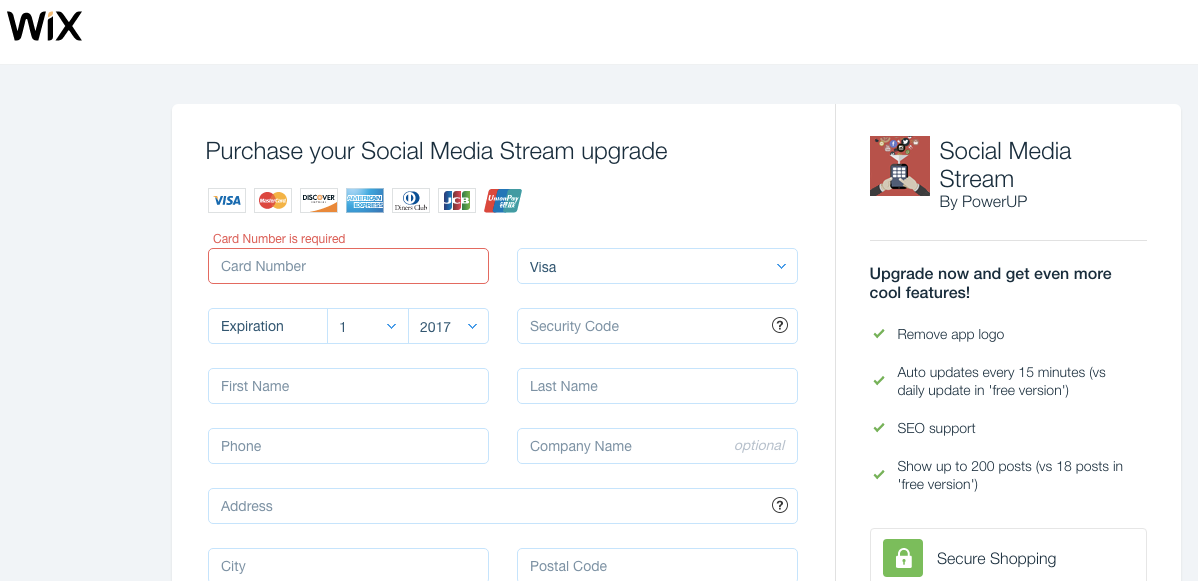Click the Social Media Stream app thumbnail

[x=899, y=166]
